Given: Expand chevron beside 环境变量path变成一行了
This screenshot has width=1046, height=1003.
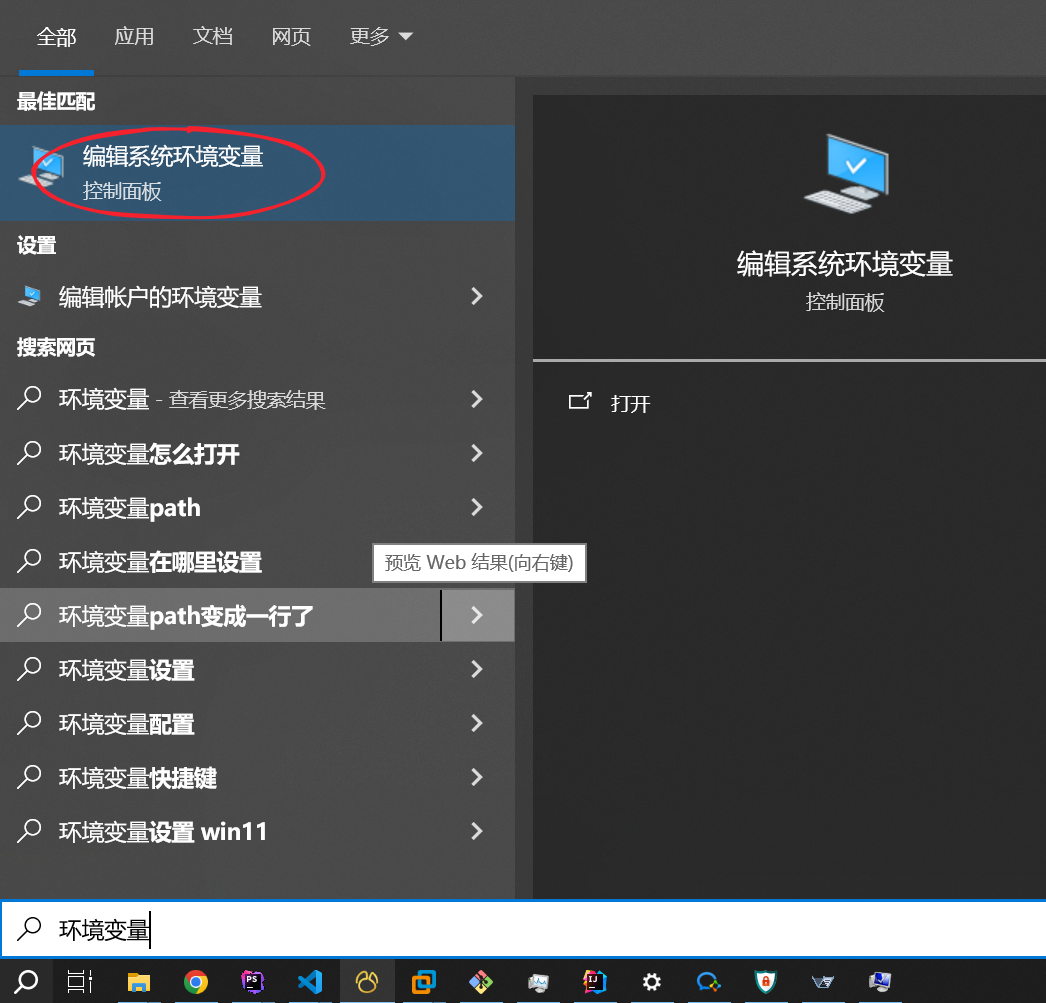Looking at the screenshot, I should tap(478, 615).
